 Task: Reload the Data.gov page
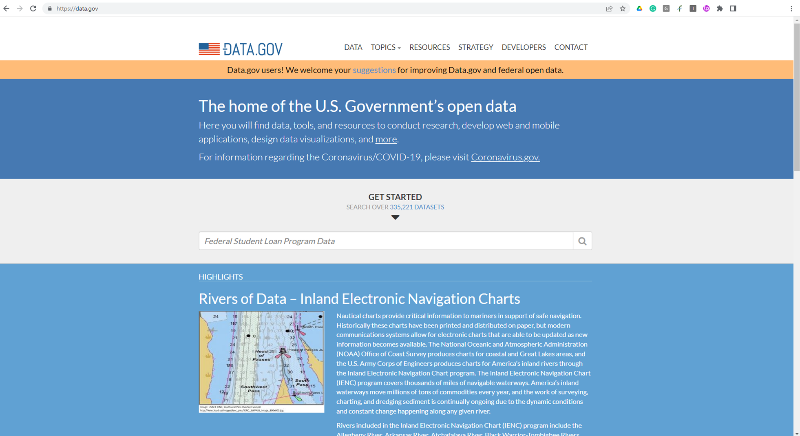pyautogui.click(x=33, y=9)
